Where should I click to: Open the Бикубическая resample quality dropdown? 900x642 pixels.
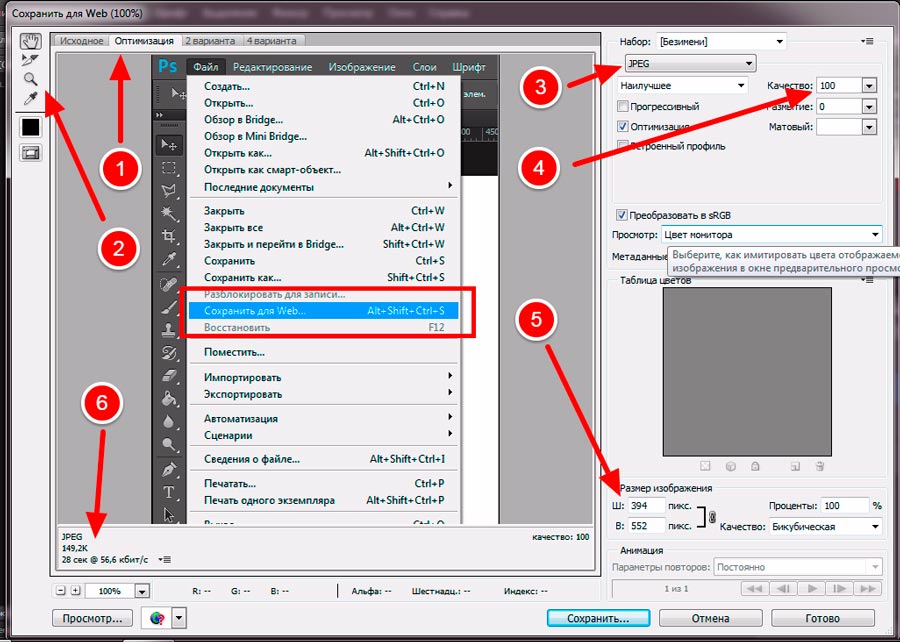825,527
